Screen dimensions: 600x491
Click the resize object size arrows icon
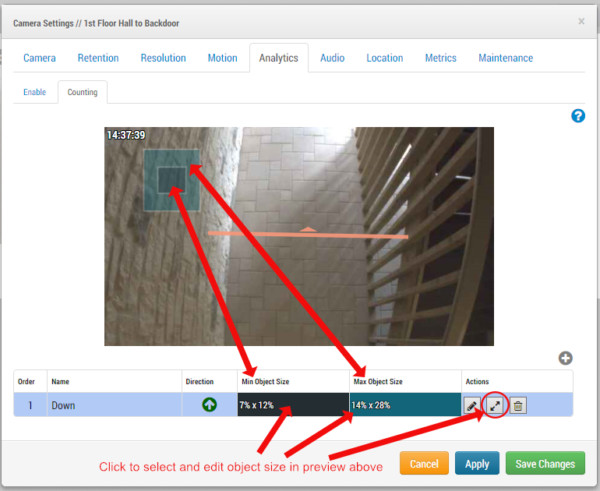(494, 405)
